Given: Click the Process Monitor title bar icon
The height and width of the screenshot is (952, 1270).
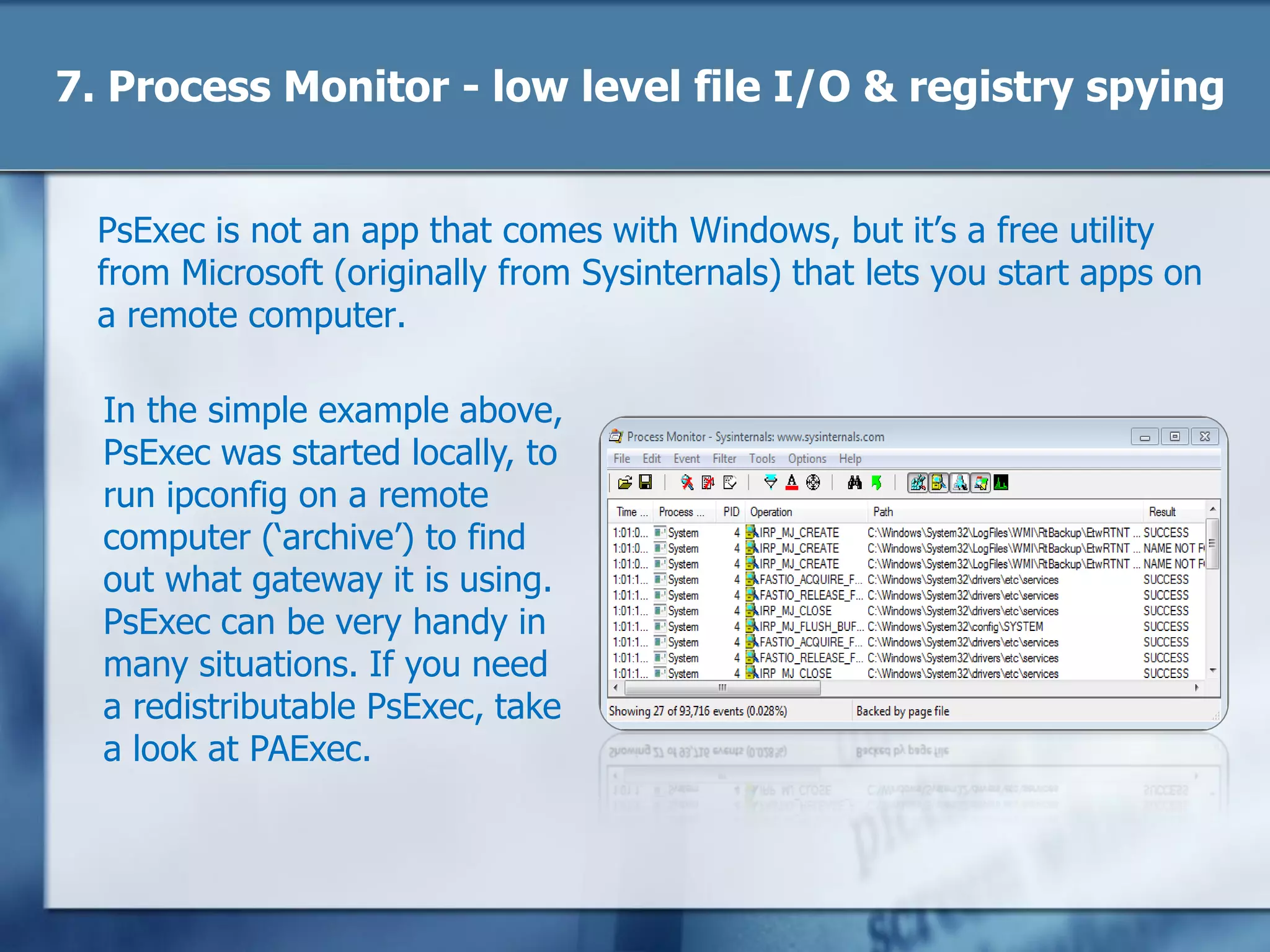Looking at the screenshot, I should coord(616,436).
